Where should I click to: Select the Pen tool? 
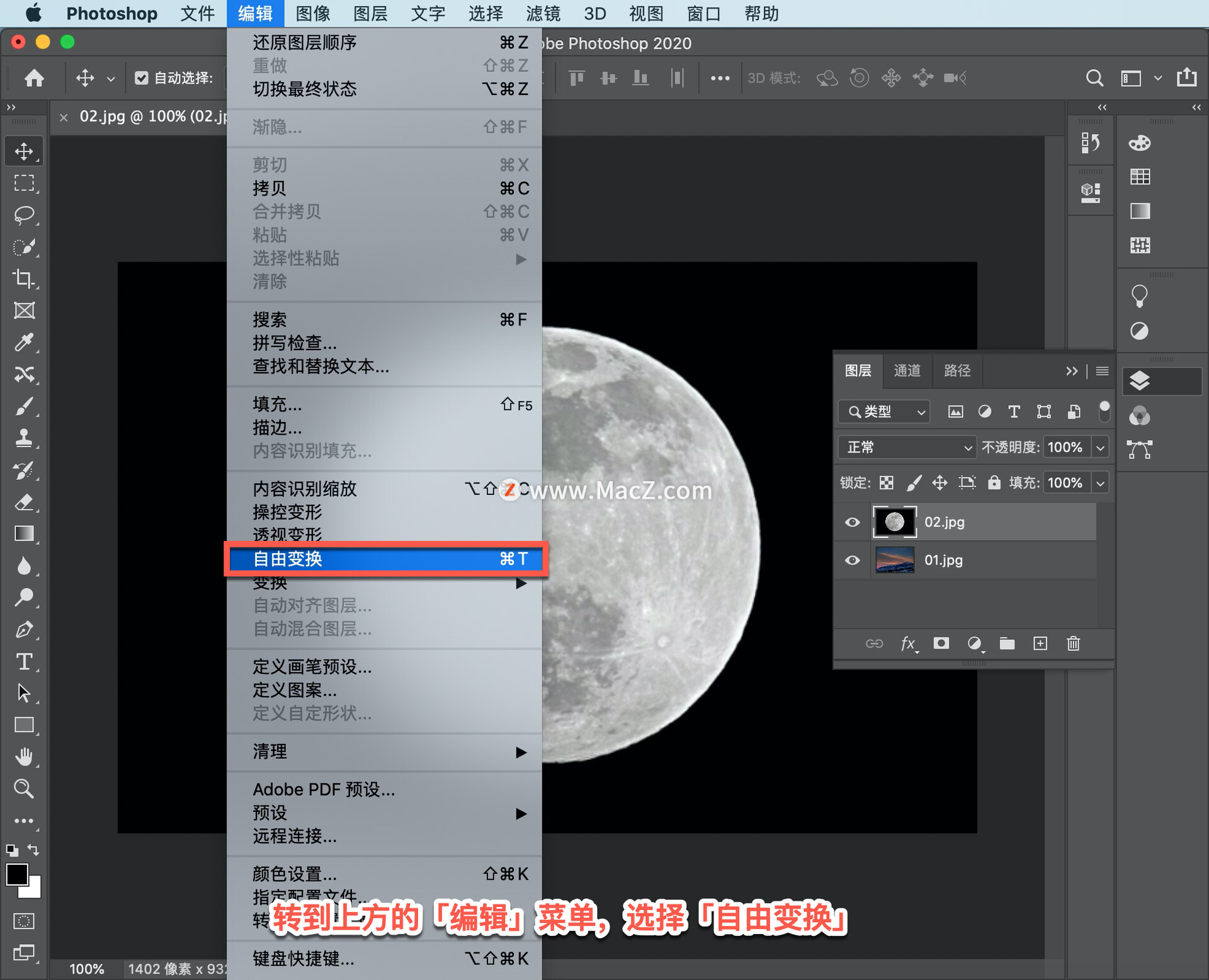[24, 629]
